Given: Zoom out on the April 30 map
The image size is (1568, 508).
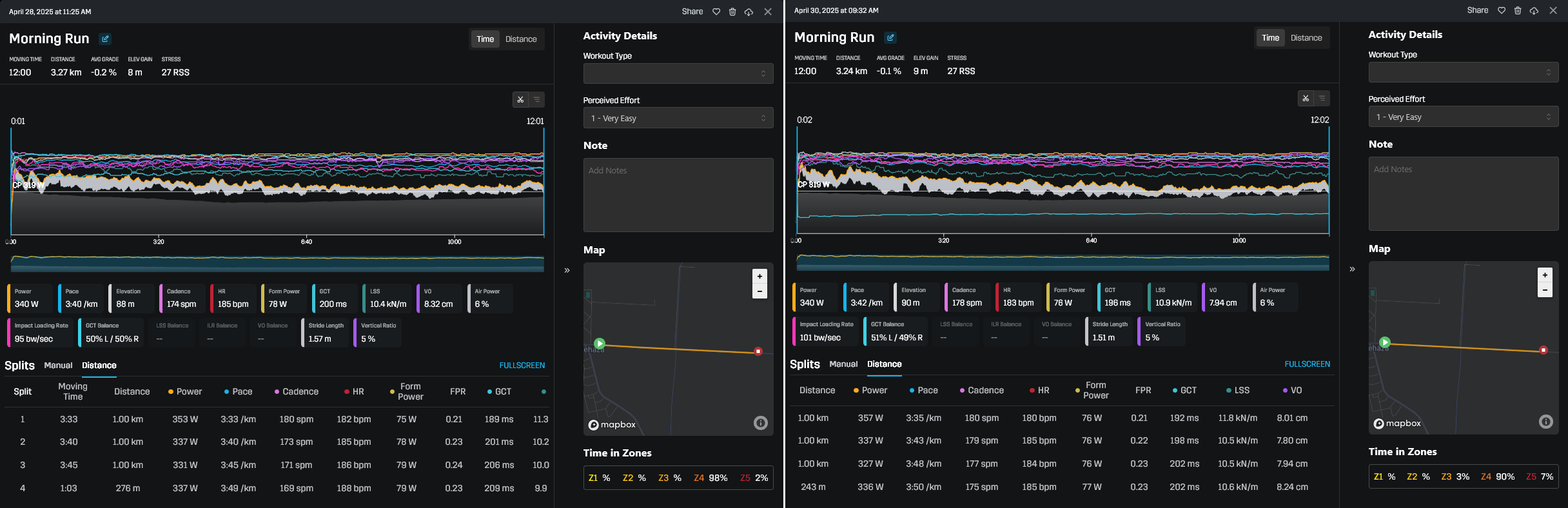Looking at the screenshot, I should click(1545, 290).
